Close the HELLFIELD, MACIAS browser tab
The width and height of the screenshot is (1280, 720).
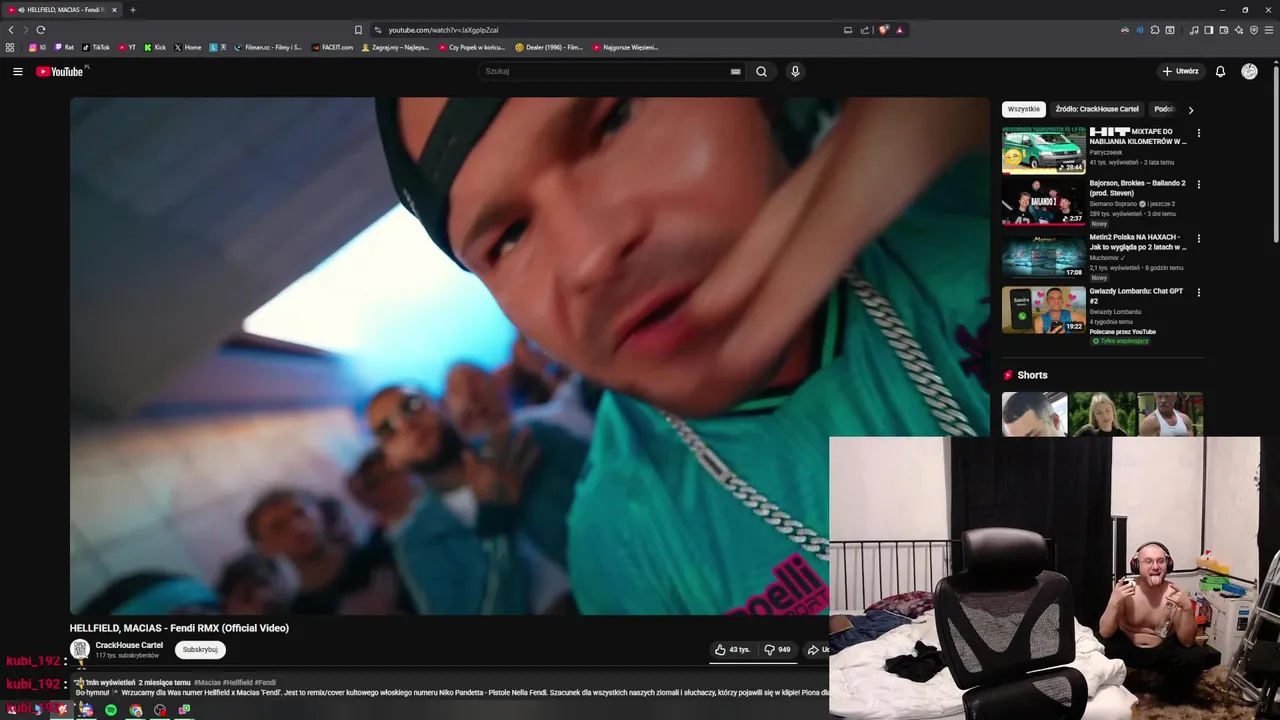[114, 10]
